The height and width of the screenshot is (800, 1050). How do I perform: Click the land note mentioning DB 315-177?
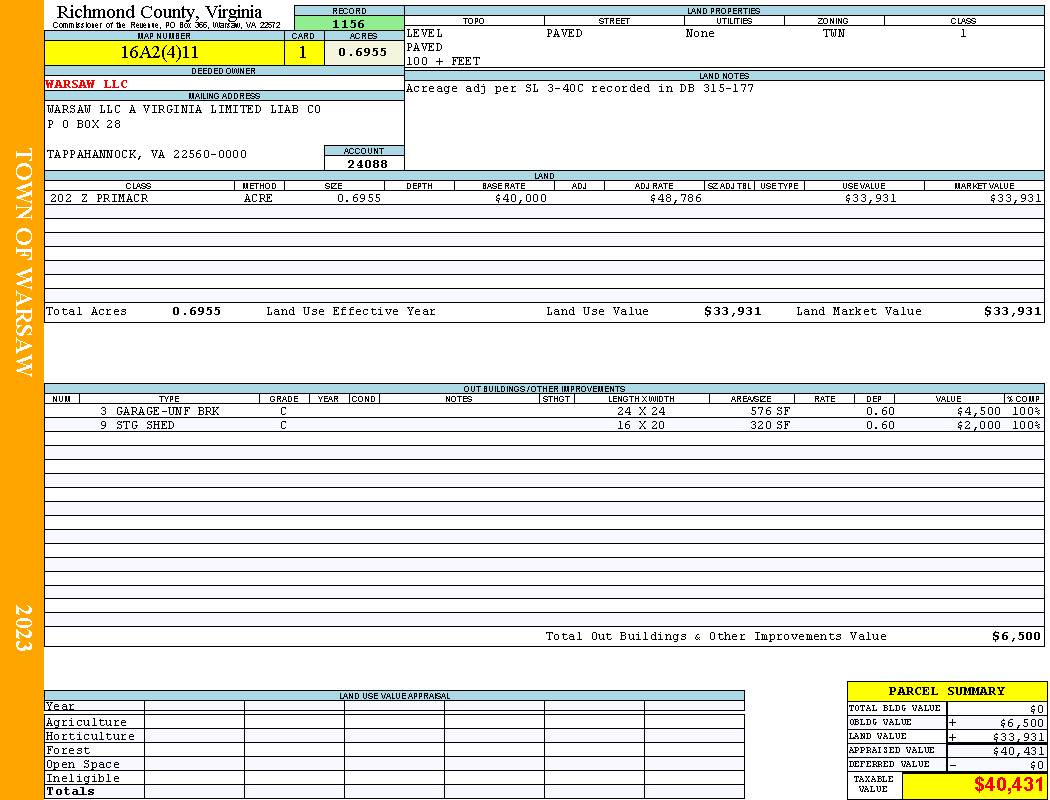click(x=580, y=88)
